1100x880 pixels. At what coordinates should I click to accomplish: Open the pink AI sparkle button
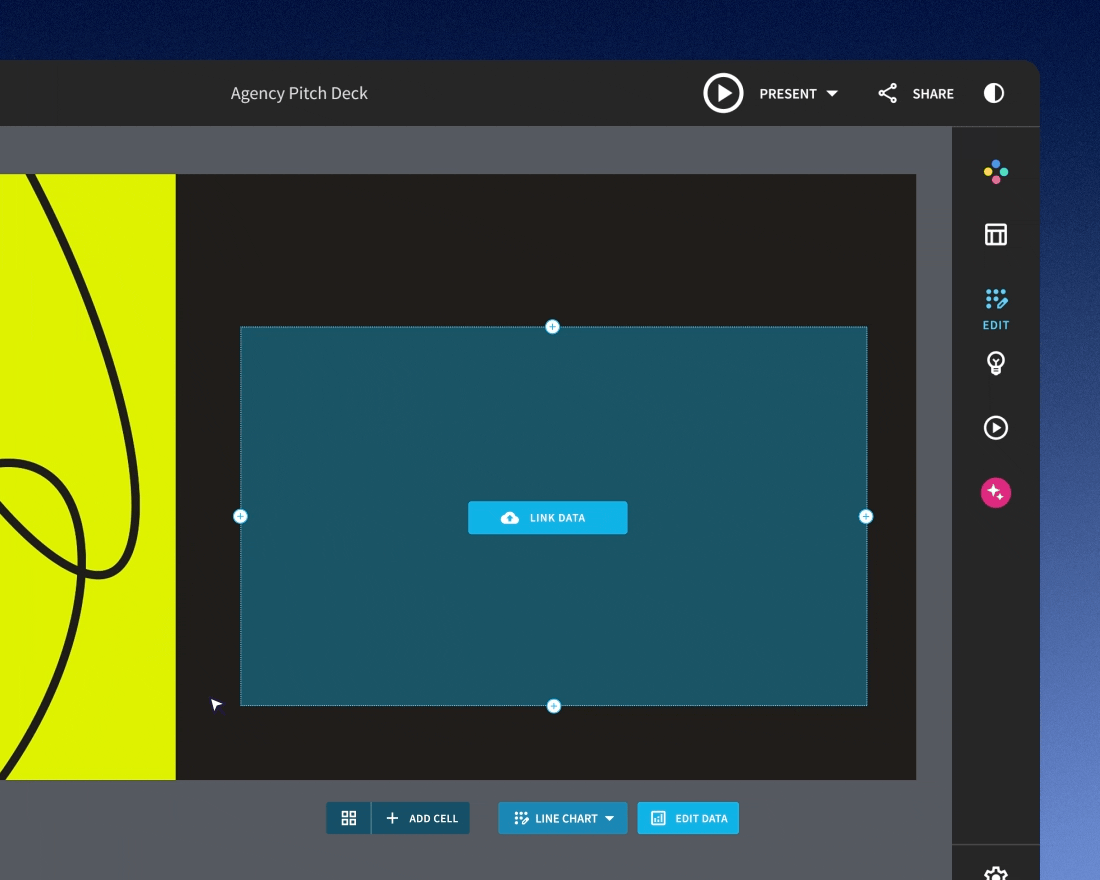(x=995, y=493)
